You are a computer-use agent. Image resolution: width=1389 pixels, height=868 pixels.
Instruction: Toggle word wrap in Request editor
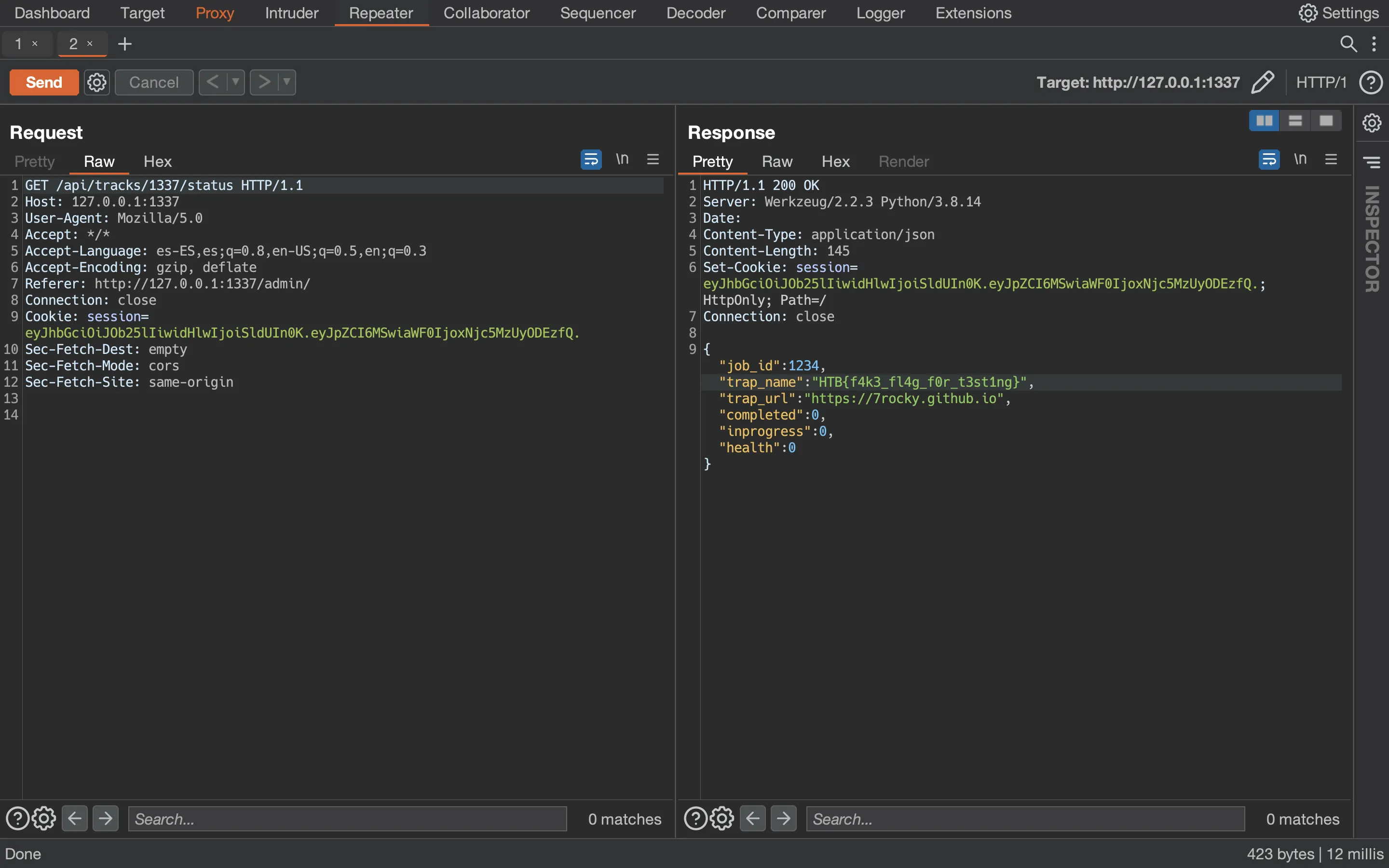point(591,159)
